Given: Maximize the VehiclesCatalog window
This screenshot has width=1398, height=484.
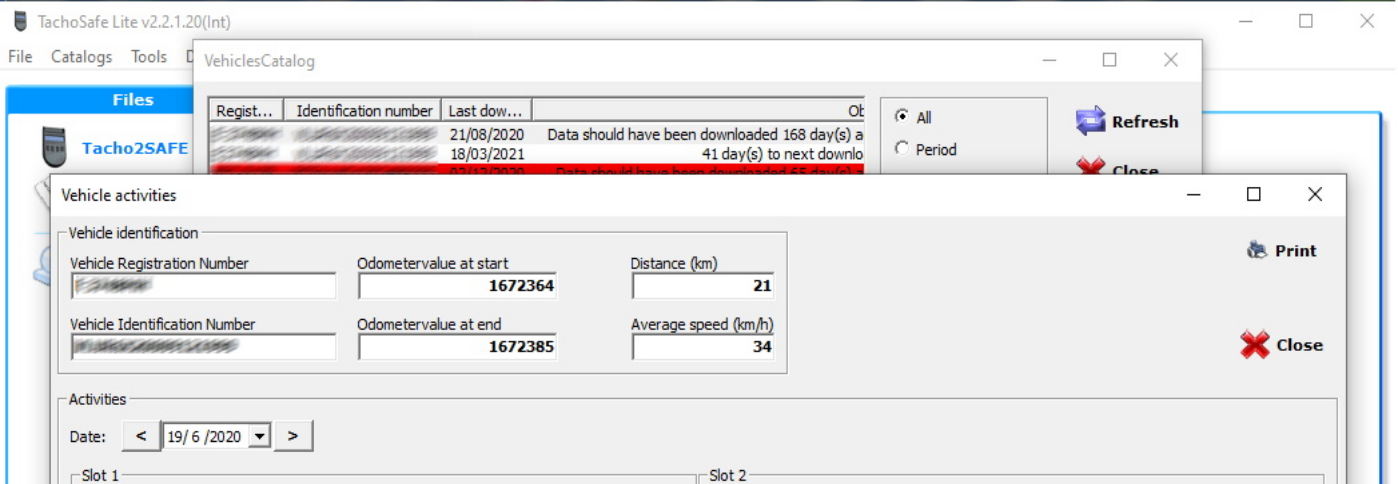Looking at the screenshot, I should (1109, 60).
